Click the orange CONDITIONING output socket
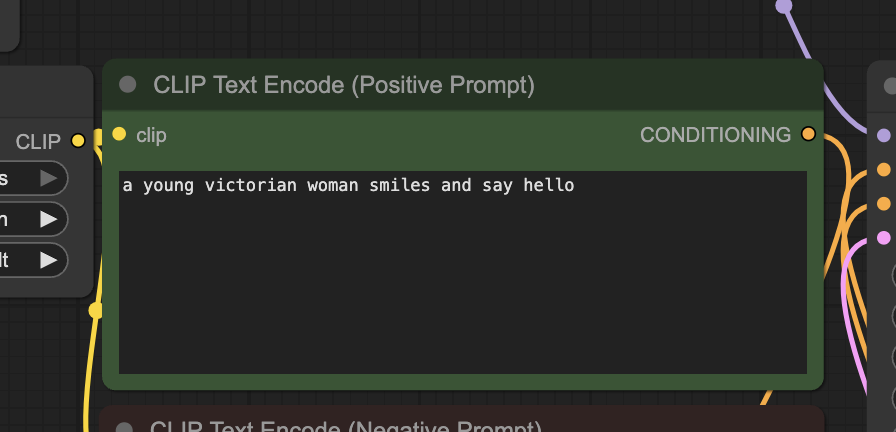The height and width of the screenshot is (432, 896). point(808,134)
